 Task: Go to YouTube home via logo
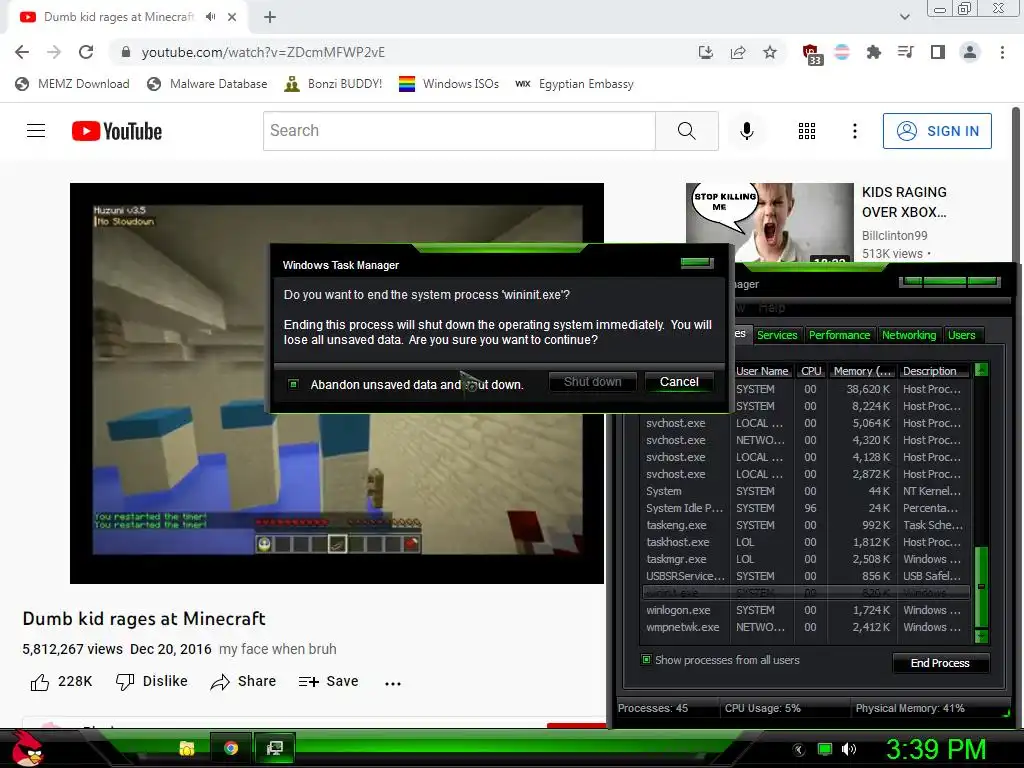(117, 131)
